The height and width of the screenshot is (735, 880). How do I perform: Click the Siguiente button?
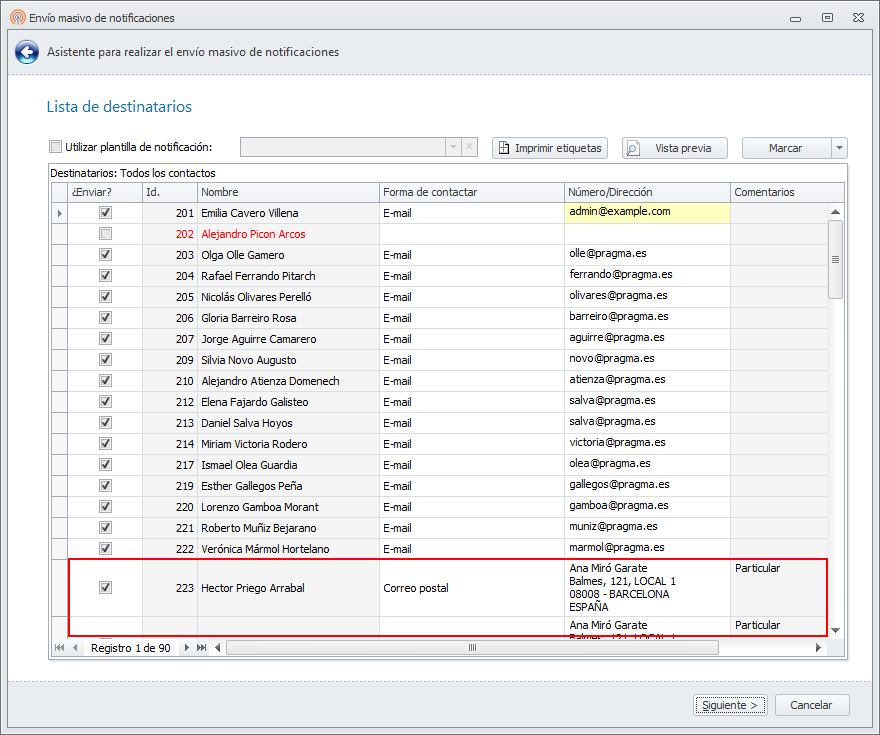pos(730,705)
